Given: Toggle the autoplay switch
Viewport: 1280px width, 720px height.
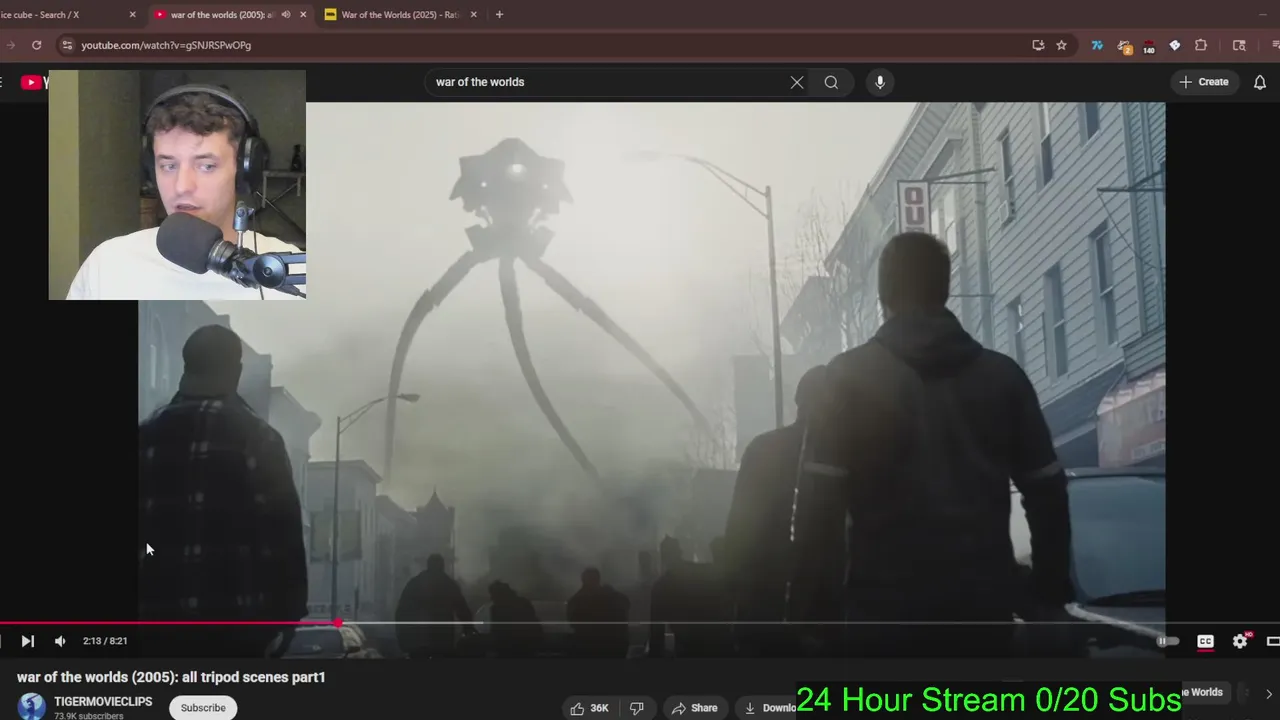Looking at the screenshot, I should pos(1168,641).
